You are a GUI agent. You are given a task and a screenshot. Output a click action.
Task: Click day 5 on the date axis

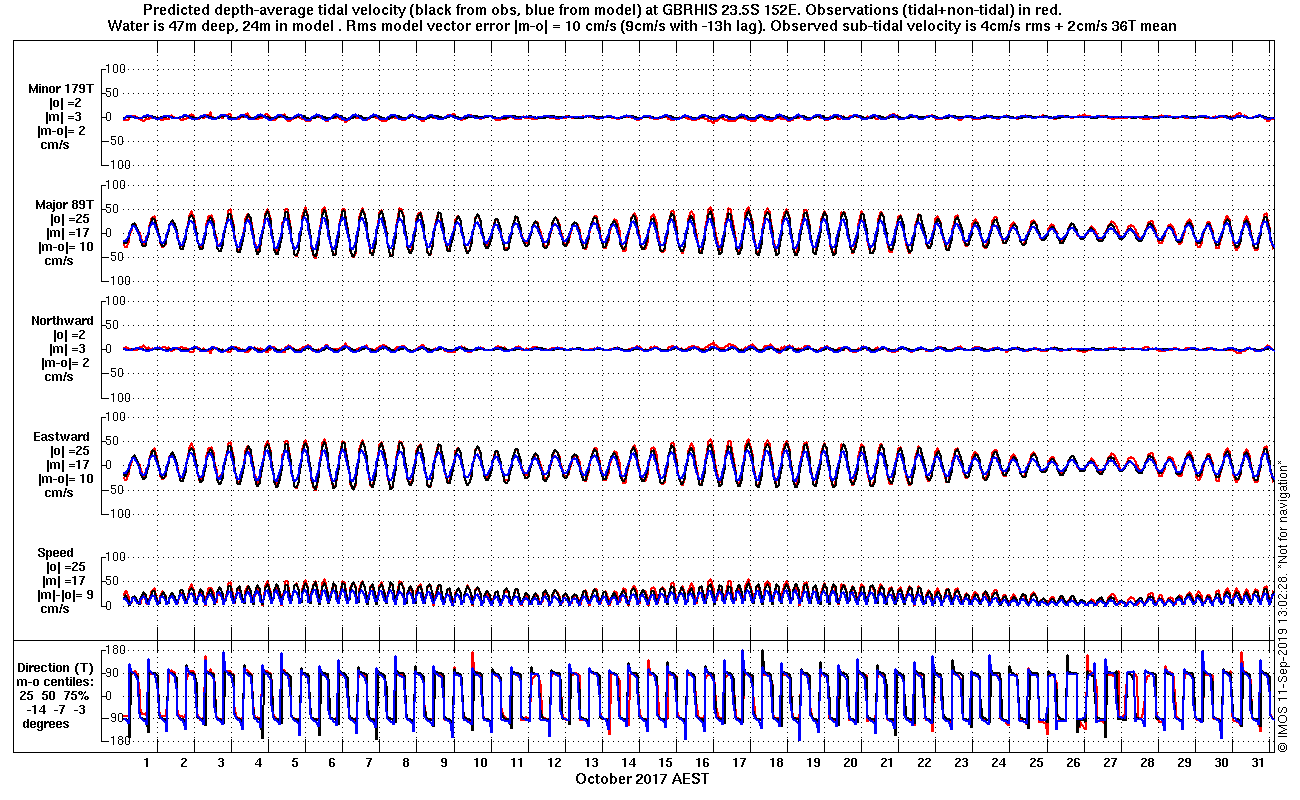point(295,762)
